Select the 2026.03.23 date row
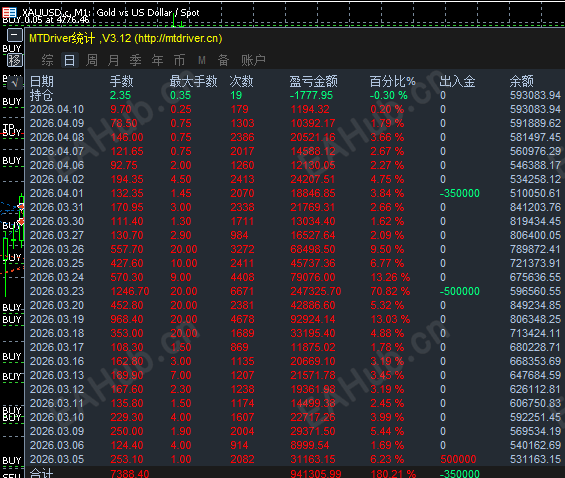The height and width of the screenshot is (478, 565). (57, 291)
